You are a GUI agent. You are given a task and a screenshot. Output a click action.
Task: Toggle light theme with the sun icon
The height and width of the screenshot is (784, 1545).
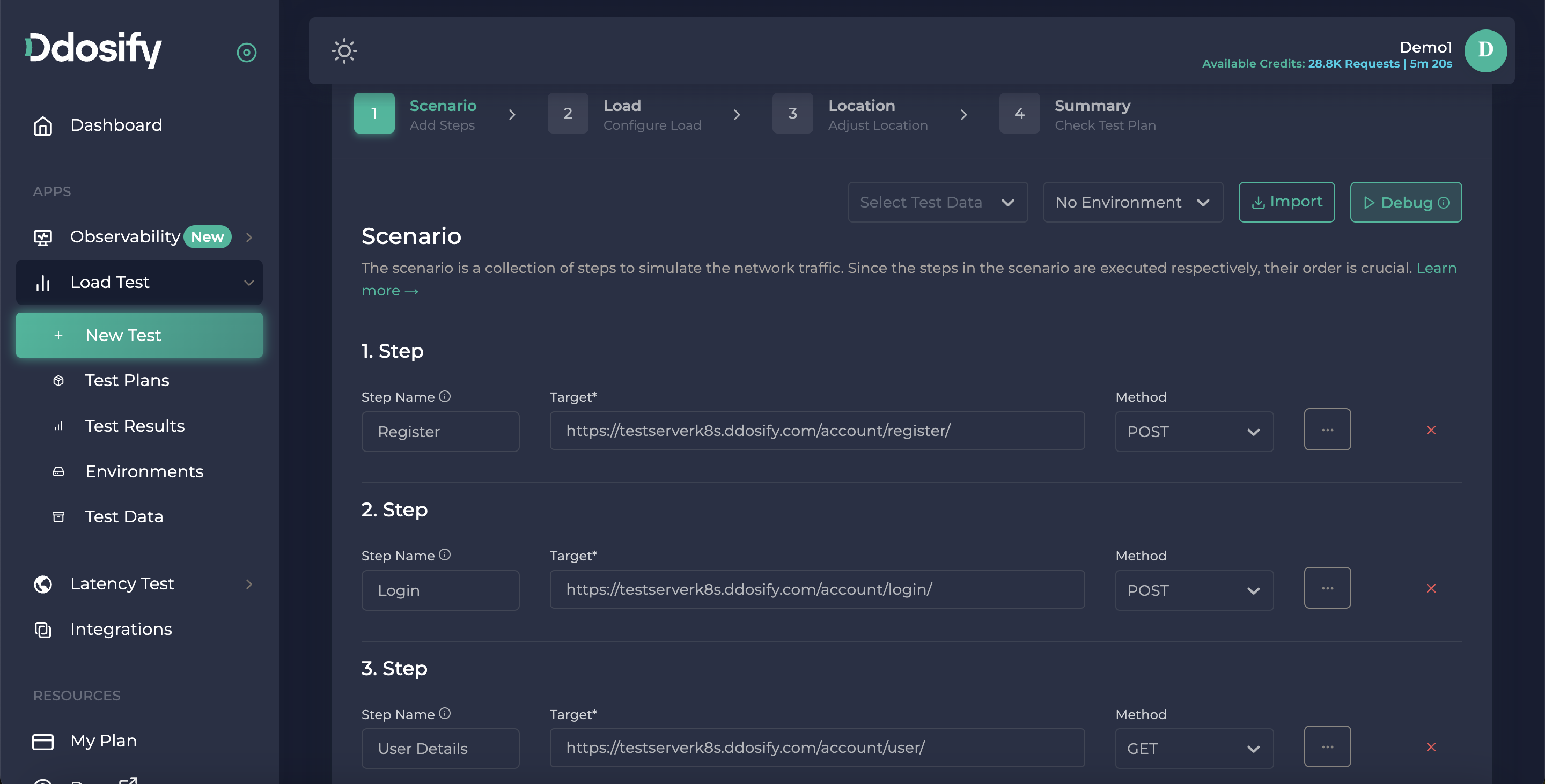pyautogui.click(x=344, y=51)
